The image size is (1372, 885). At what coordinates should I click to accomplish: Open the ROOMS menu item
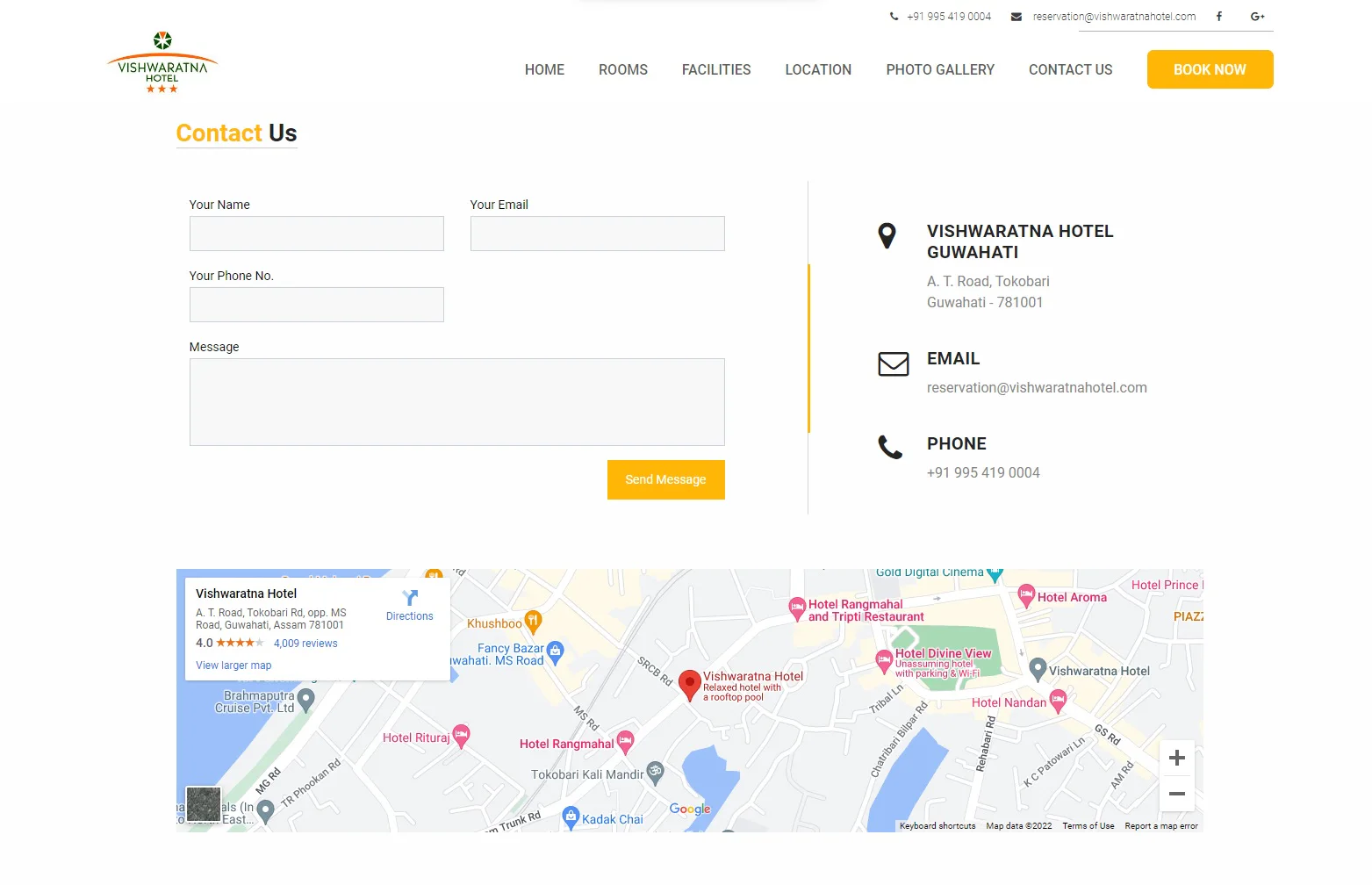pos(623,69)
